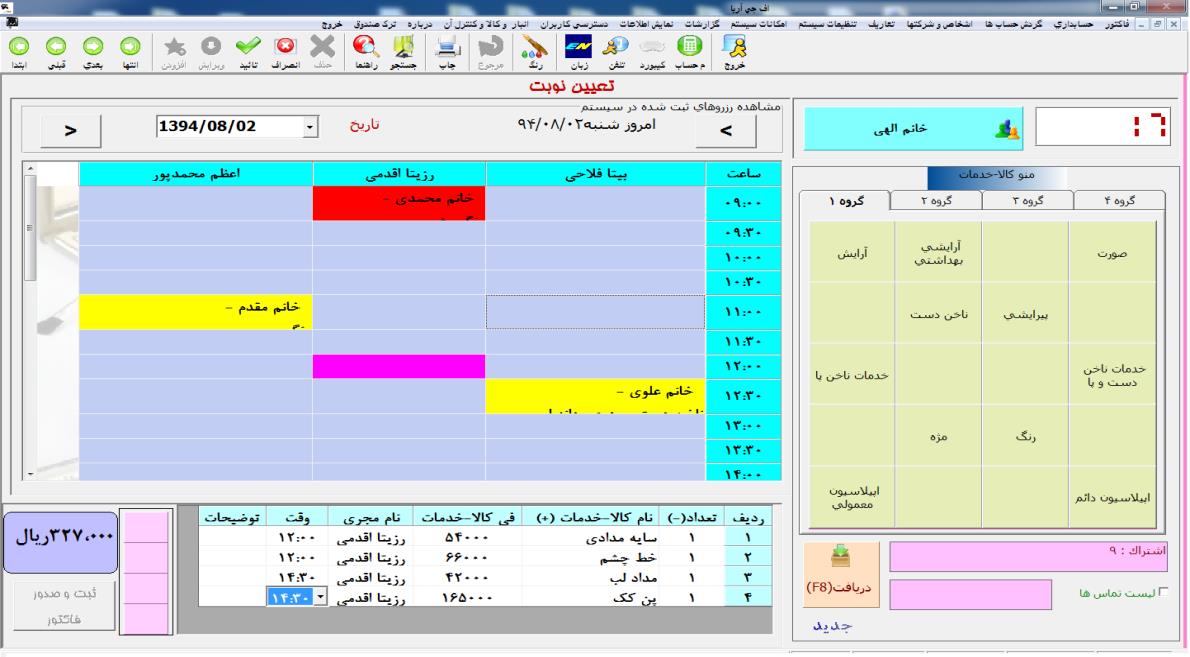The image size is (1190, 657).
Task: Open the date dropdown 1394/08/02
Action: tap(310, 127)
